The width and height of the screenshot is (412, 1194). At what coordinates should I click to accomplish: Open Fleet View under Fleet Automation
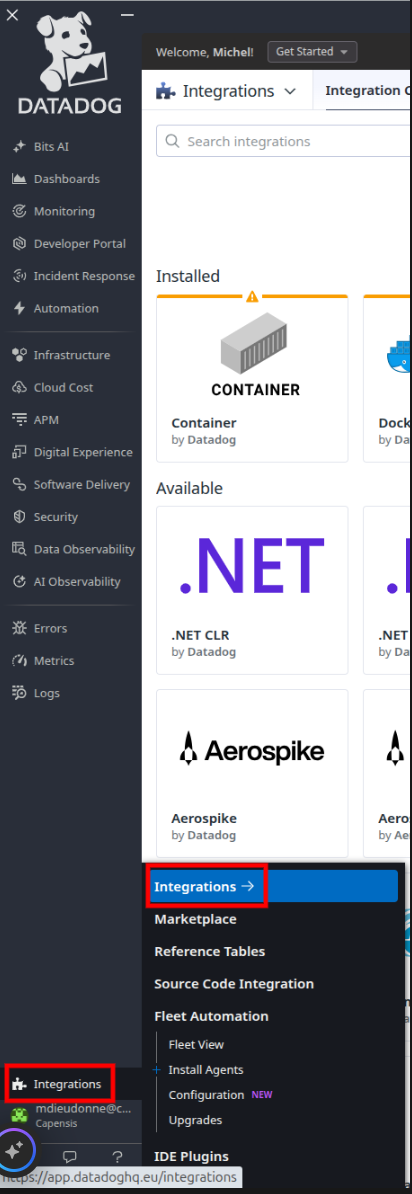tap(196, 1045)
